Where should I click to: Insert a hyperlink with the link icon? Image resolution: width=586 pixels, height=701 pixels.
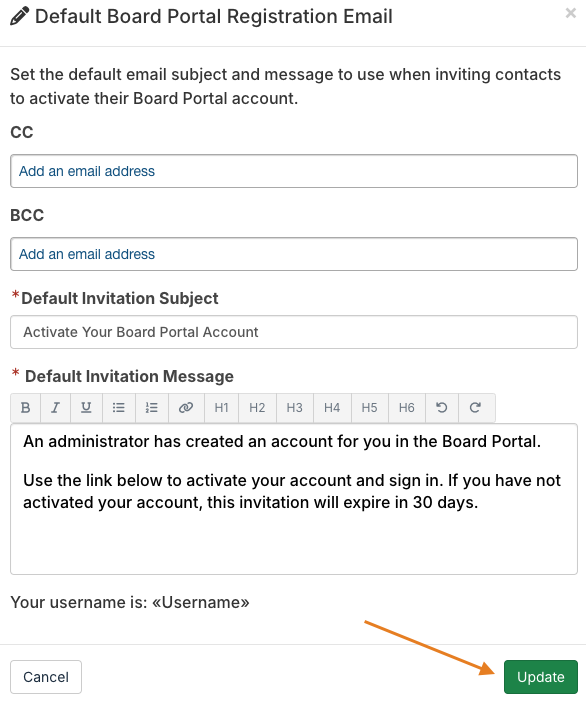coord(186,408)
